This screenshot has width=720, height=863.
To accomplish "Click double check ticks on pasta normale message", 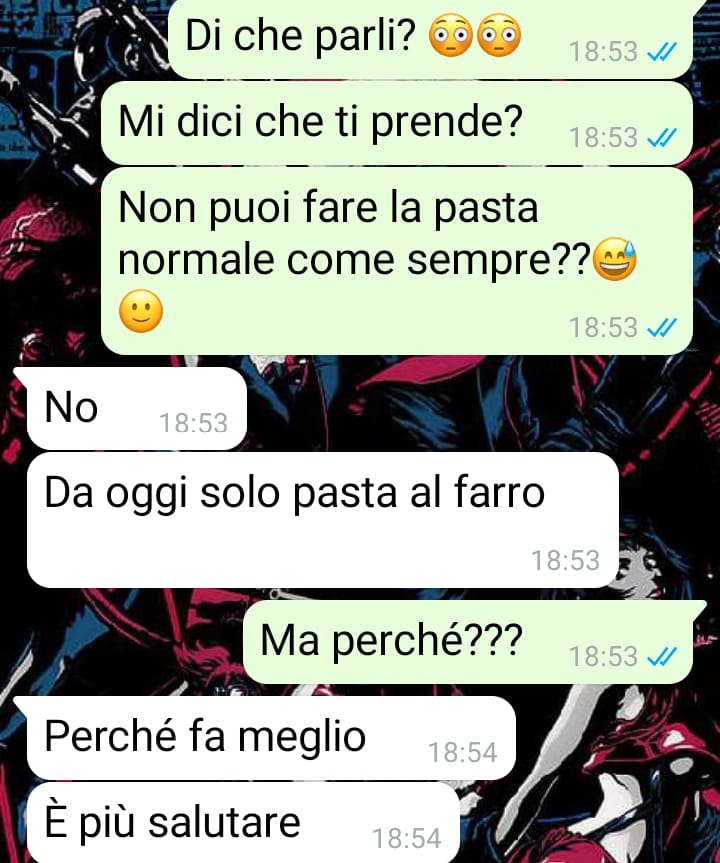I will pyautogui.click(x=662, y=328).
